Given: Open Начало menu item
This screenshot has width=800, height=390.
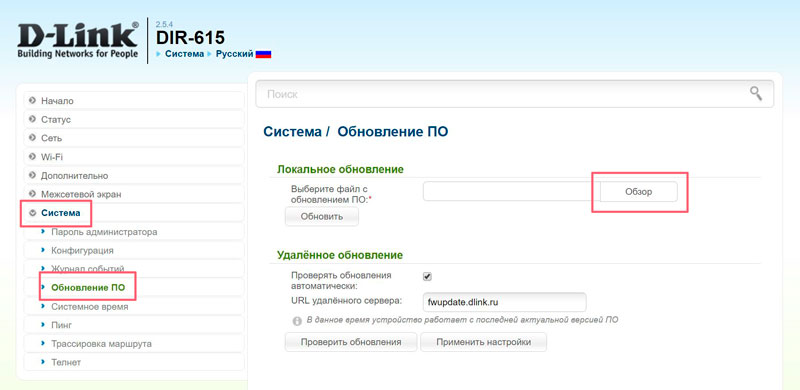Looking at the screenshot, I should click(x=134, y=101).
